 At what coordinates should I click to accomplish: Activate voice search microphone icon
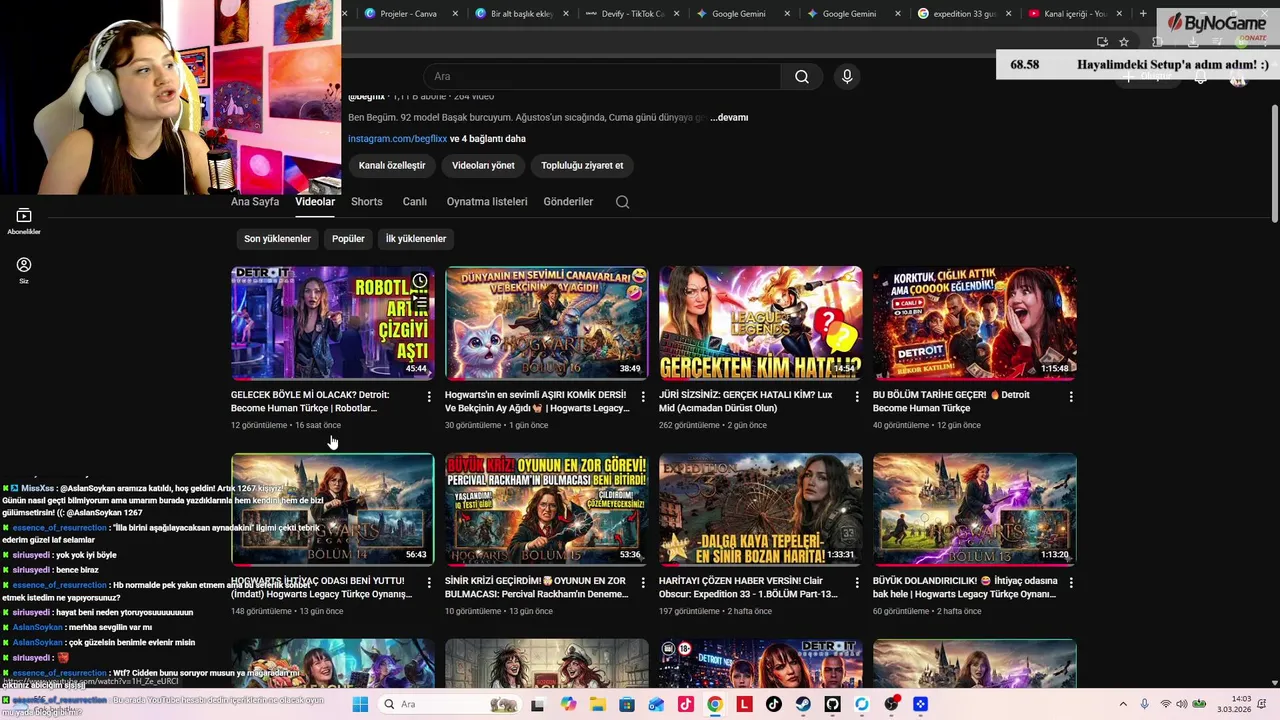point(847,77)
